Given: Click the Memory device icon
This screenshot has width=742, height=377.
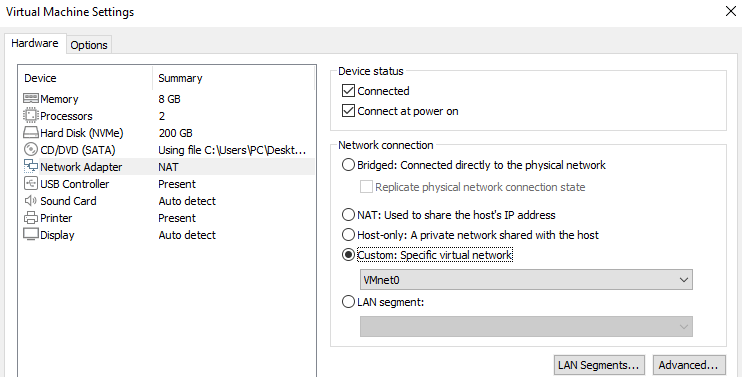Looking at the screenshot, I should [31, 98].
